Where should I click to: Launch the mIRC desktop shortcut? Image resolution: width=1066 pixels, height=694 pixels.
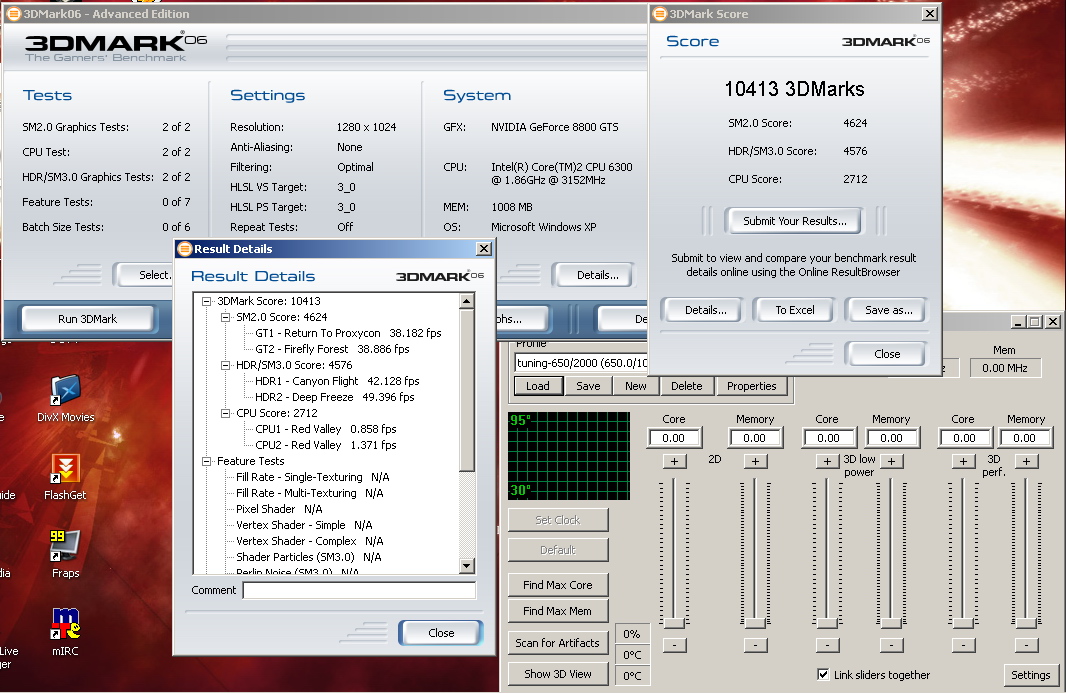click(65, 631)
